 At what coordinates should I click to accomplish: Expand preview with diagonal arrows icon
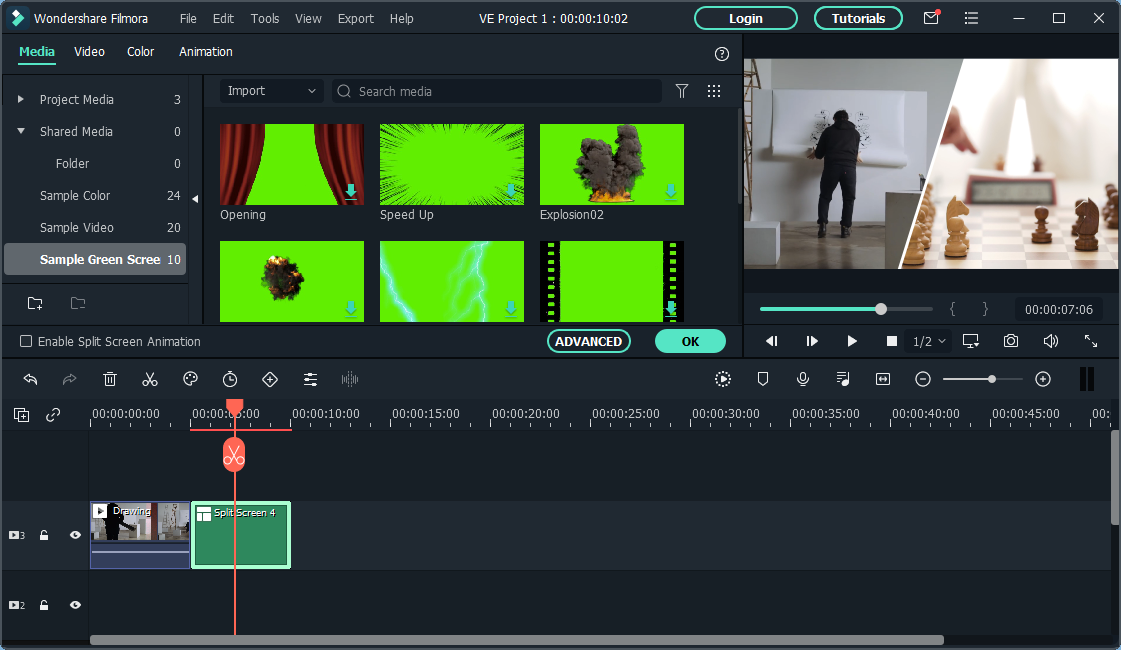pos(1090,341)
